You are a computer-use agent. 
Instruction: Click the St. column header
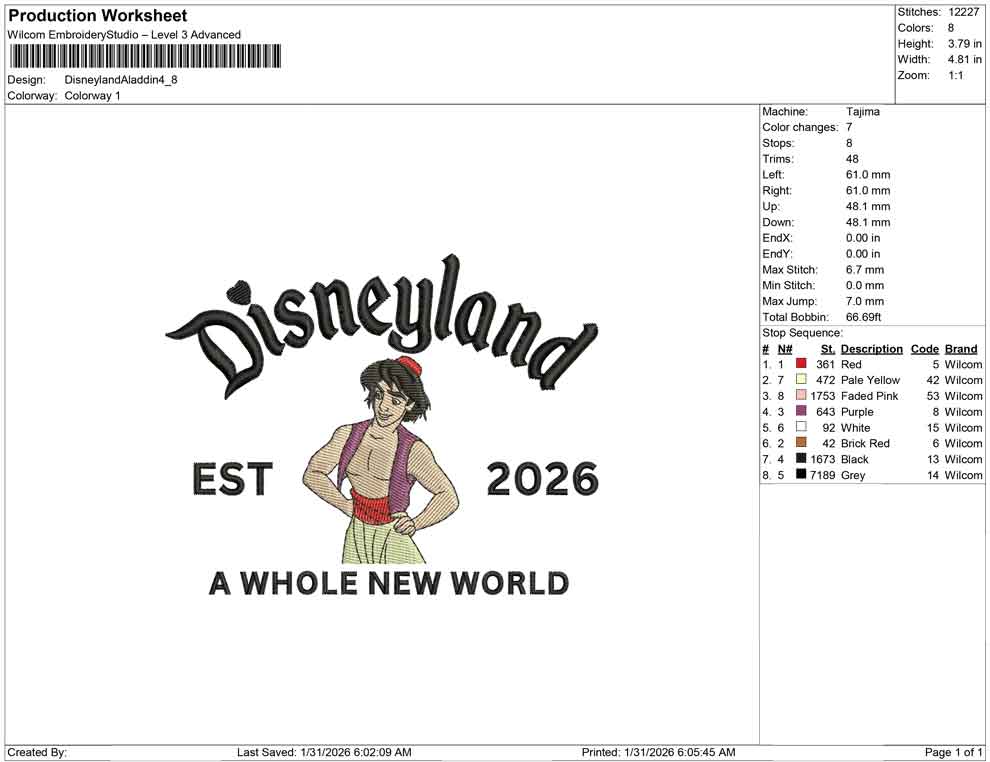point(827,348)
